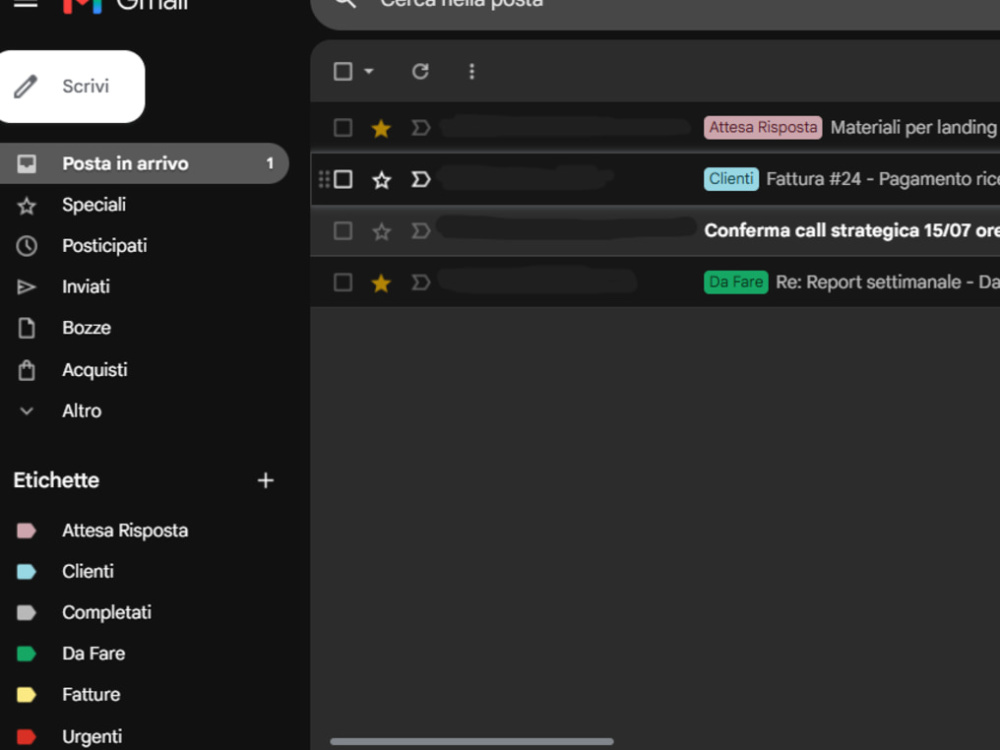Click the shopping bag icon beside Acquisti
The width and height of the screenshot is (1000, 750).
[x=26, y=370]
